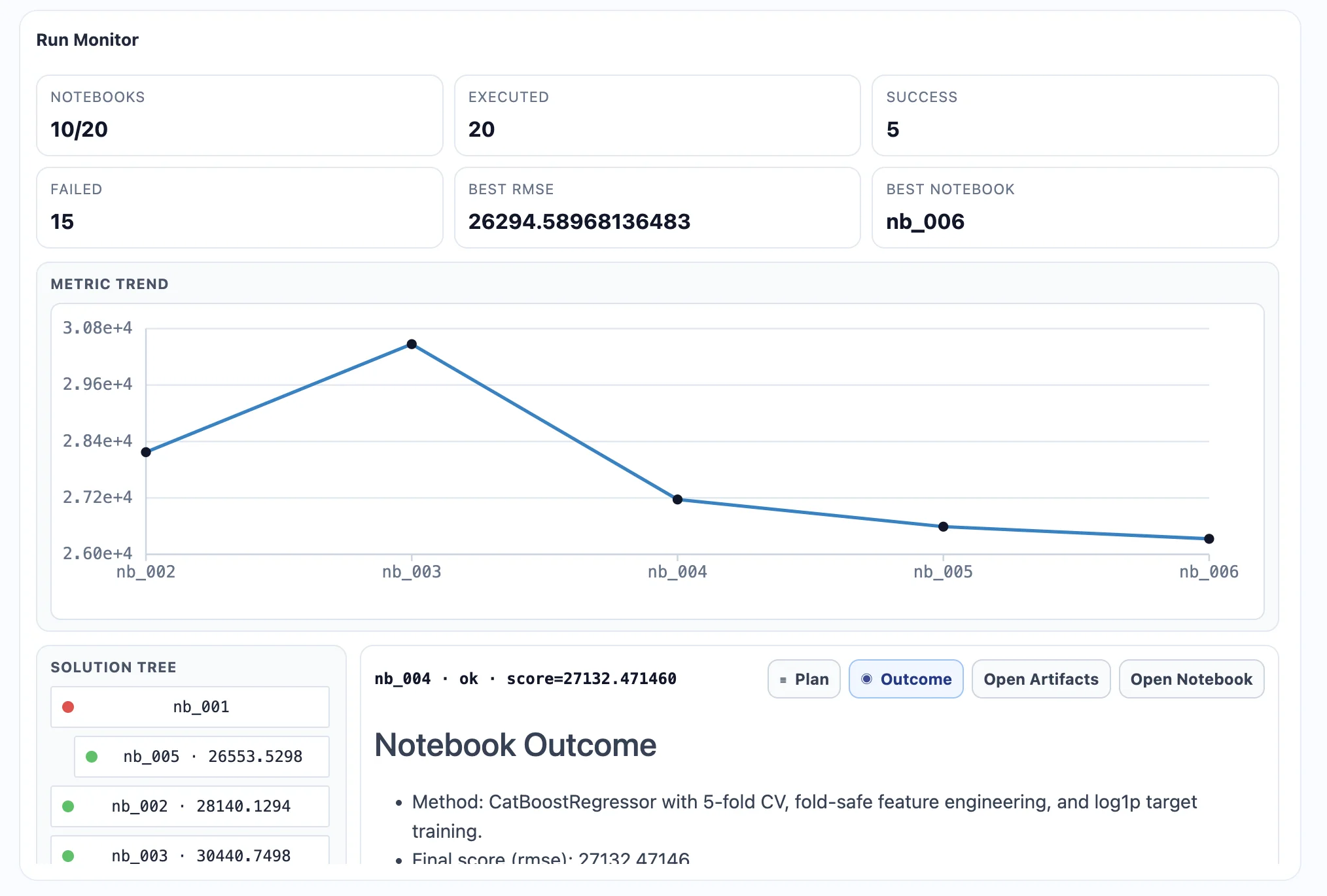Select nb_002 entry in the Solution Tree
1327x896 pixels.
189,806
